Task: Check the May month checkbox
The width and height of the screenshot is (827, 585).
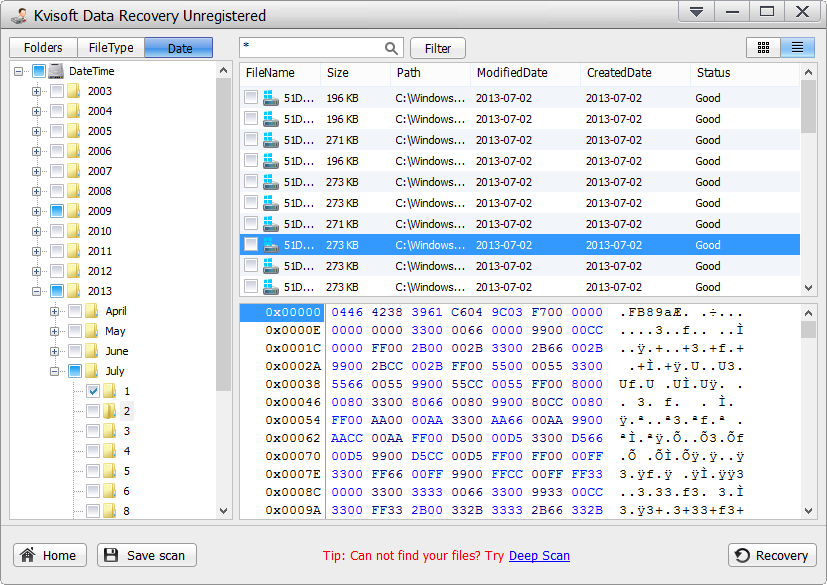Action: [75, 331]
